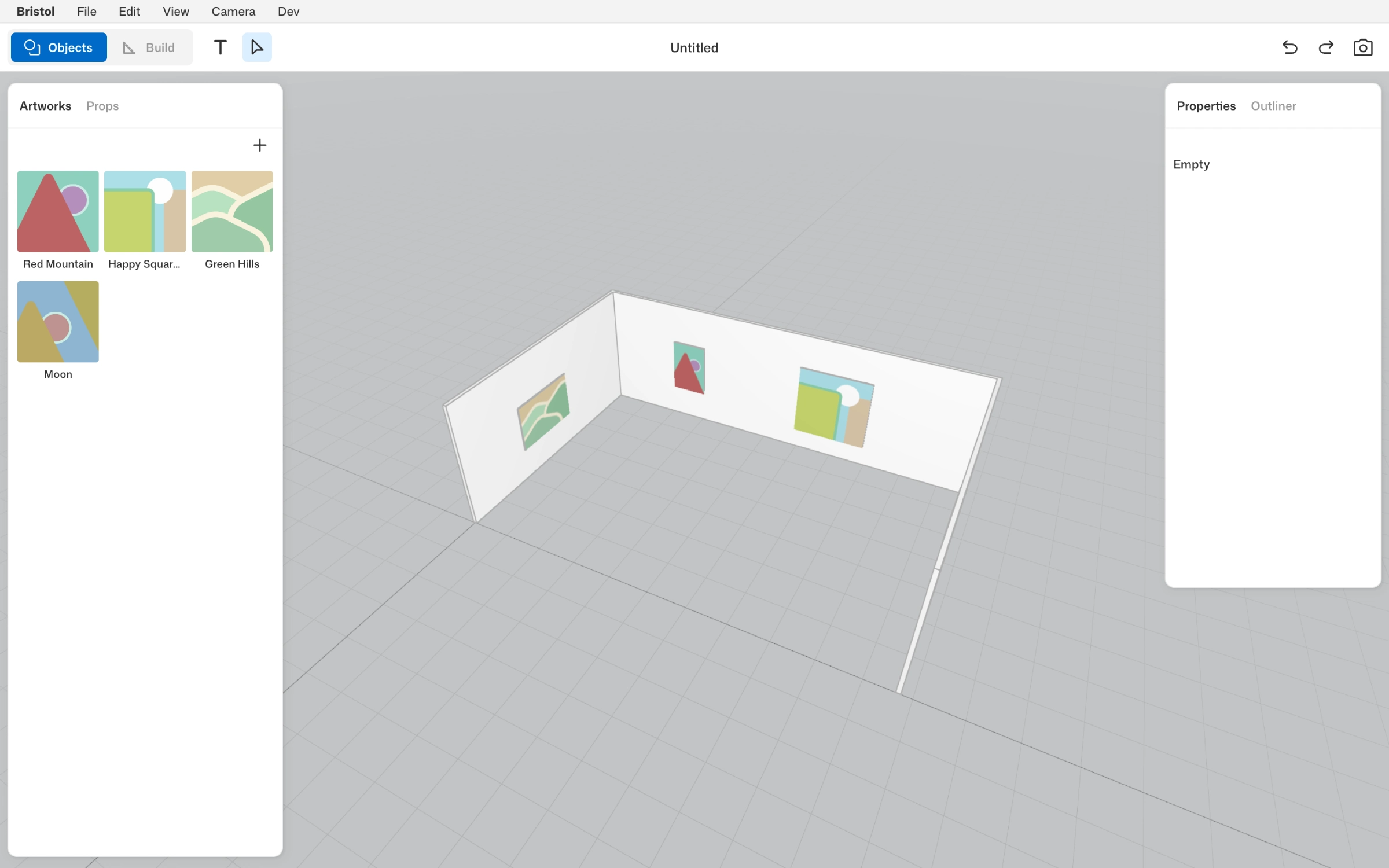Select the Moon artwork thumbnail
The height and width of the screenshot is (868, 1389).
pos(58,322)
